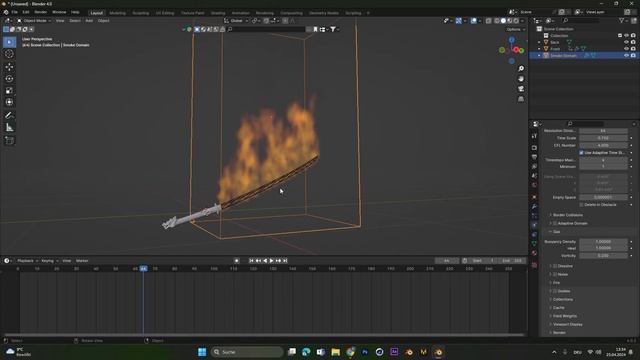
Task: Switch perspective/orthographic grid icon
Action: pyautogui.click(x=521, y=99)
